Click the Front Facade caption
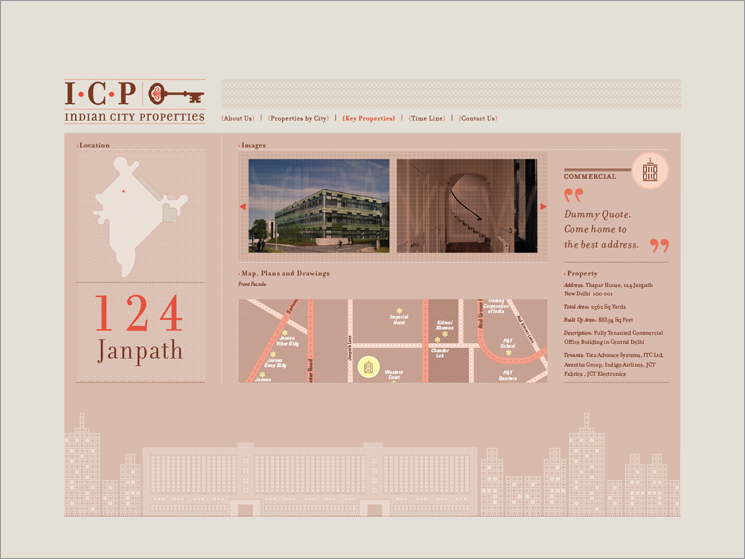 pos(252,284)
